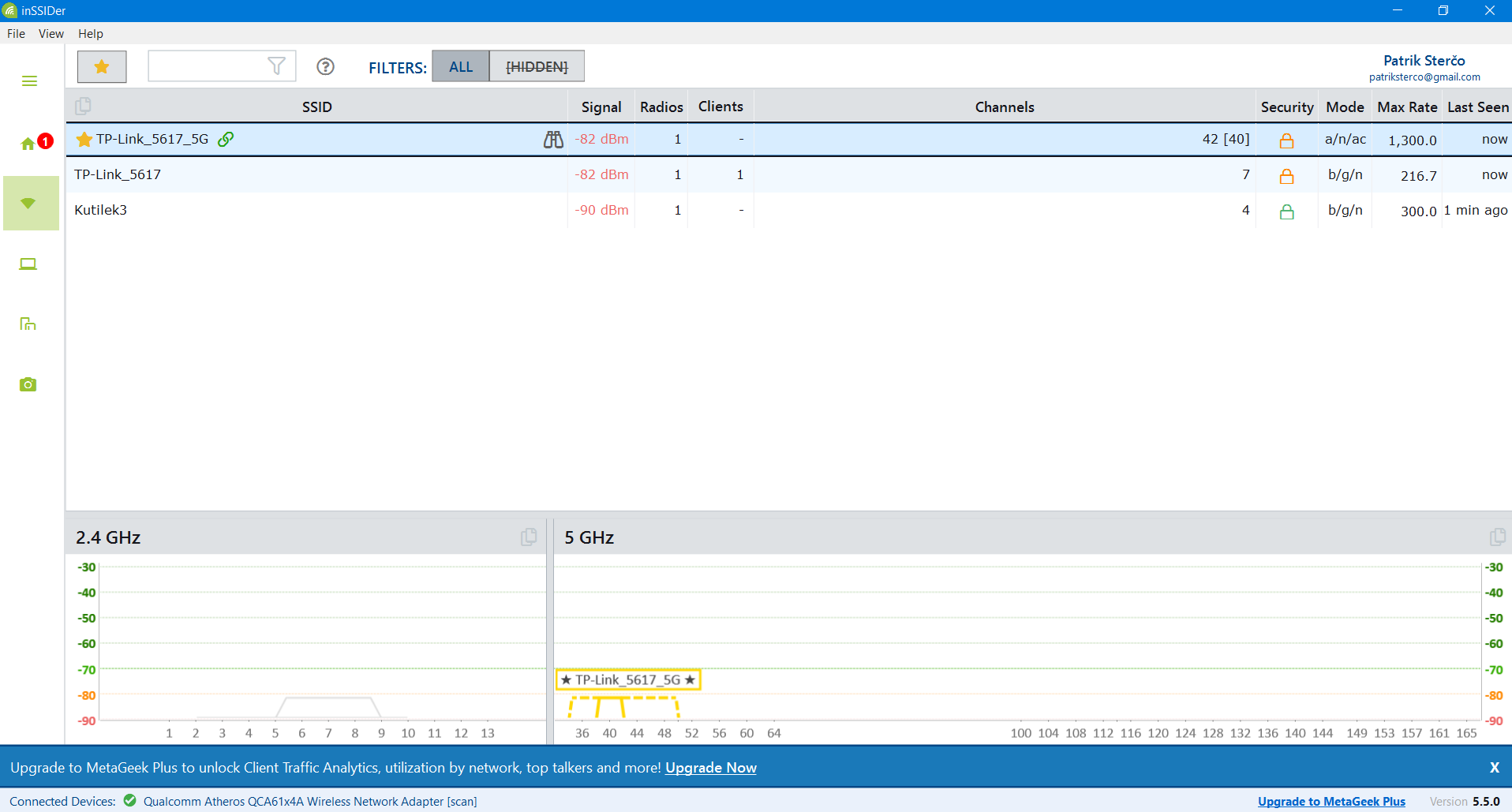Click the filter text input field
This screenshot has height=812, width=1512.
207,66
